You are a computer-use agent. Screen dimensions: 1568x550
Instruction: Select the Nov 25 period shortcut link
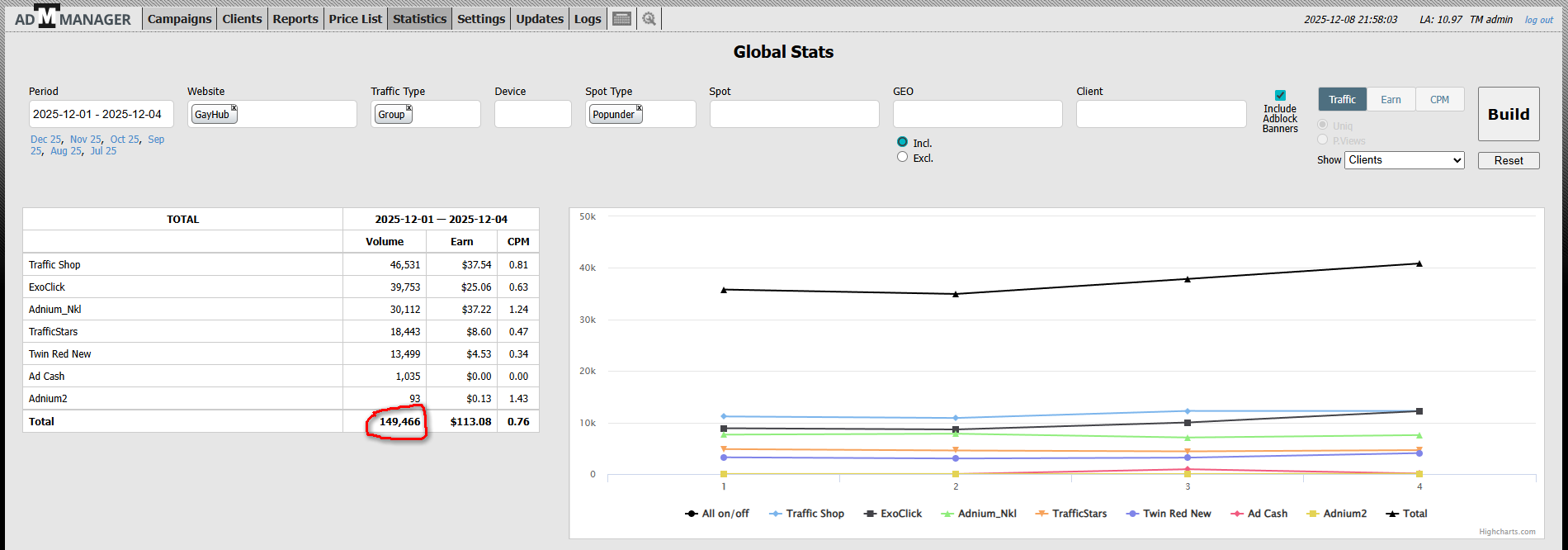85,140
